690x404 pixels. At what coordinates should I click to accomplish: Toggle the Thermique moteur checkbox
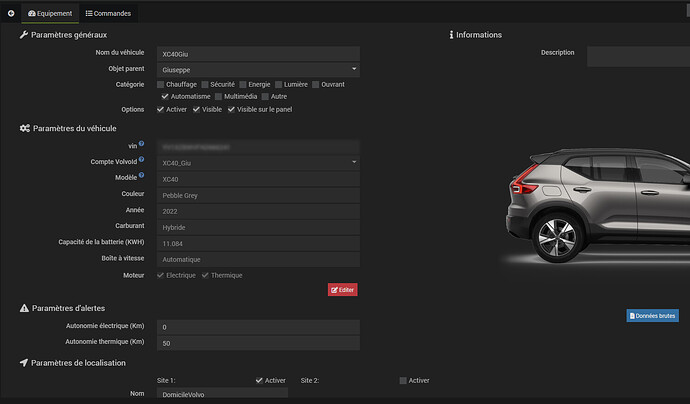click(205, 275)
